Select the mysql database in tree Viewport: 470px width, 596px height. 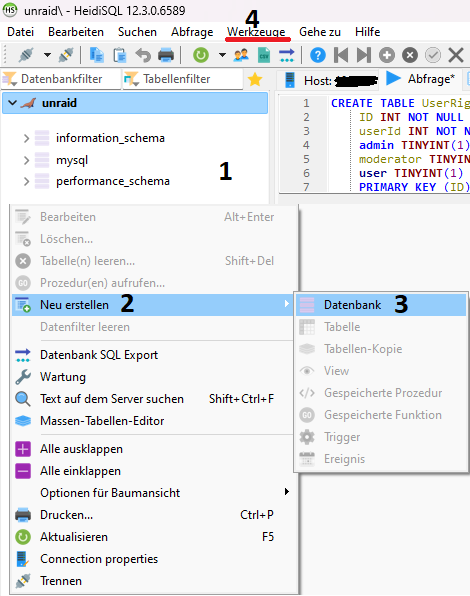click(x=72, y=160)
